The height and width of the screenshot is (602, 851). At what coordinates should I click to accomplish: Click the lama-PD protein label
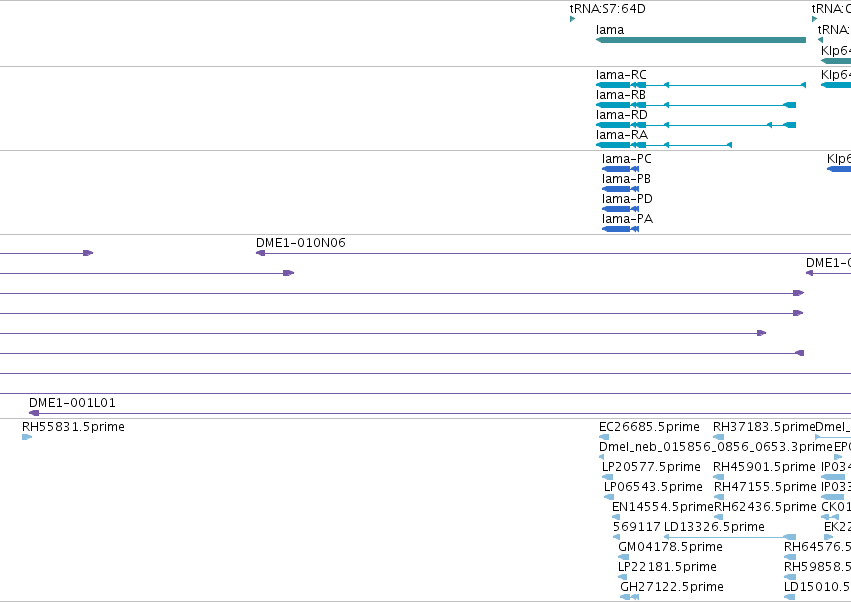pos(627,199)
